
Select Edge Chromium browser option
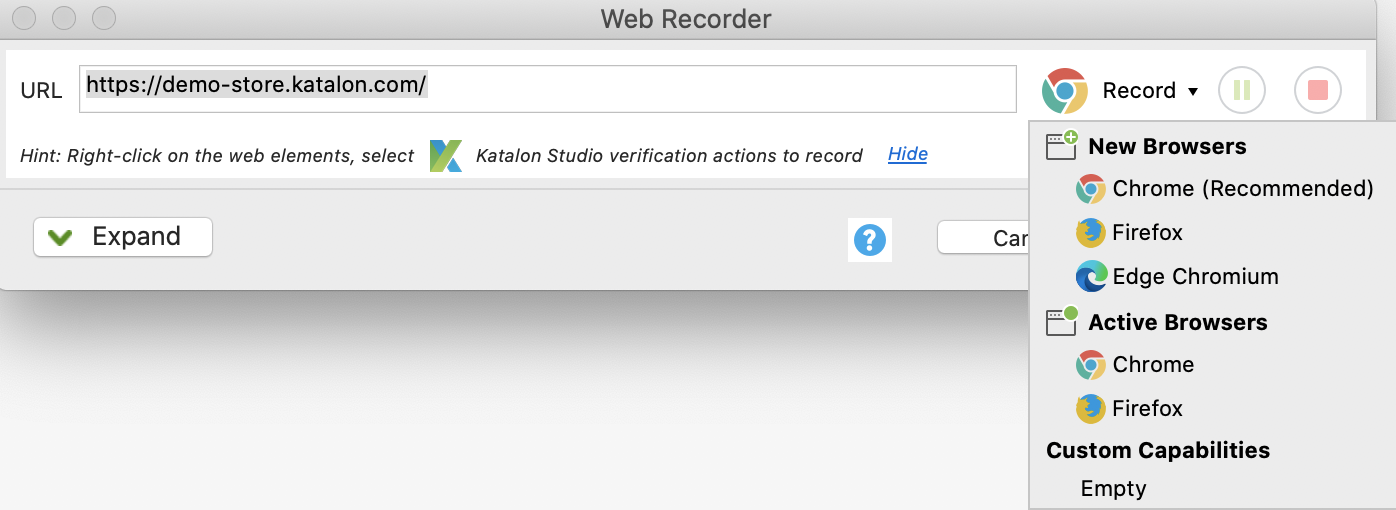click(x=1177, y=277)
